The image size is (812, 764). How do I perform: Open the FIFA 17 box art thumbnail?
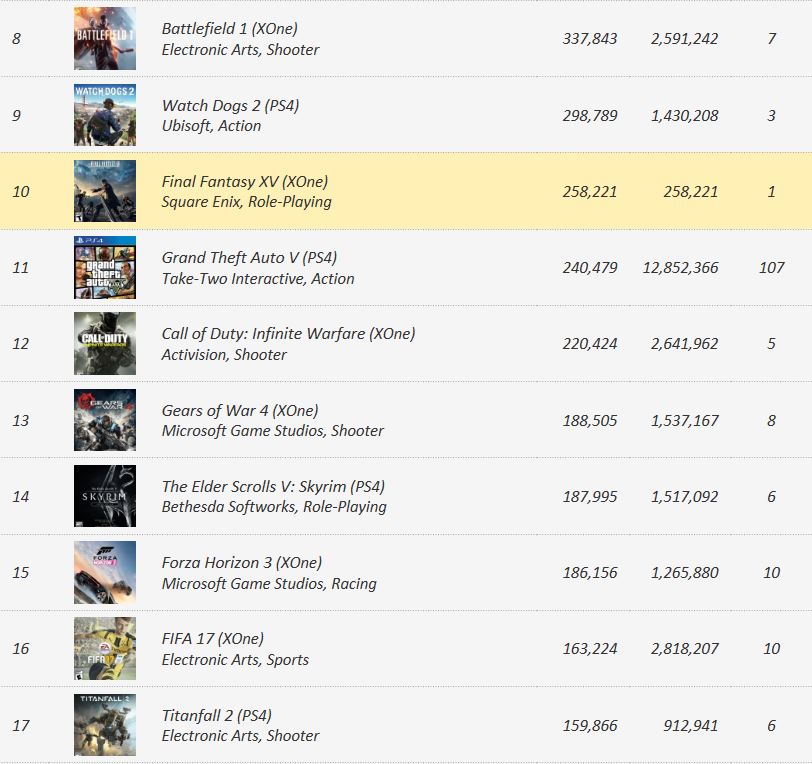pyautogui.click(x=105, y=648)
